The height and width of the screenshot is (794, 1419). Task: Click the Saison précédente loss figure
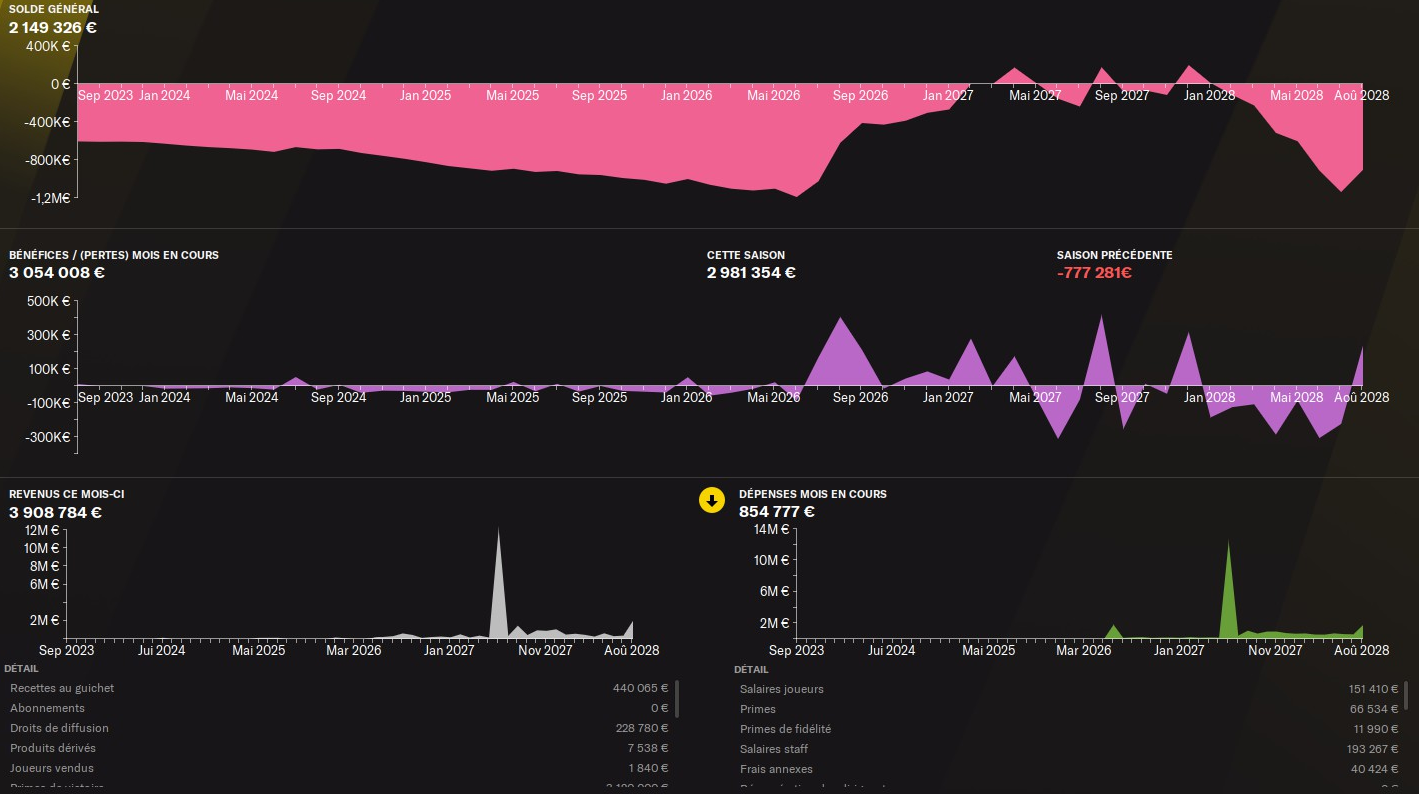[1094, 273]
